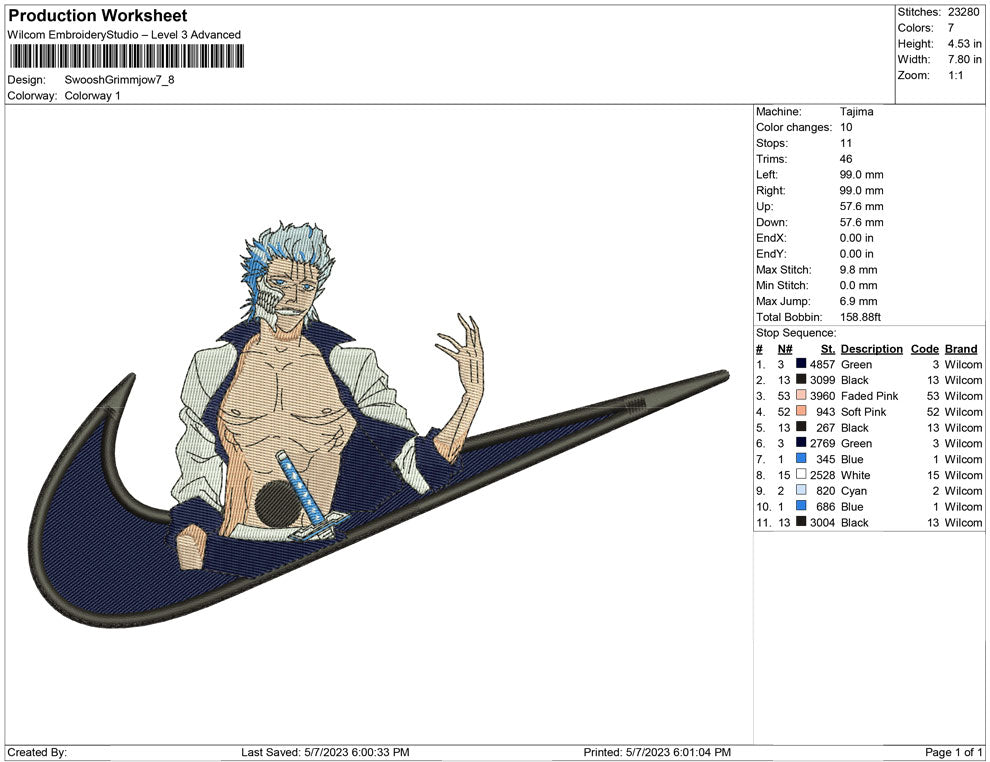Click the Stops value 11
The width and height of the screenshot is (990, 762).
click(845, 143)
